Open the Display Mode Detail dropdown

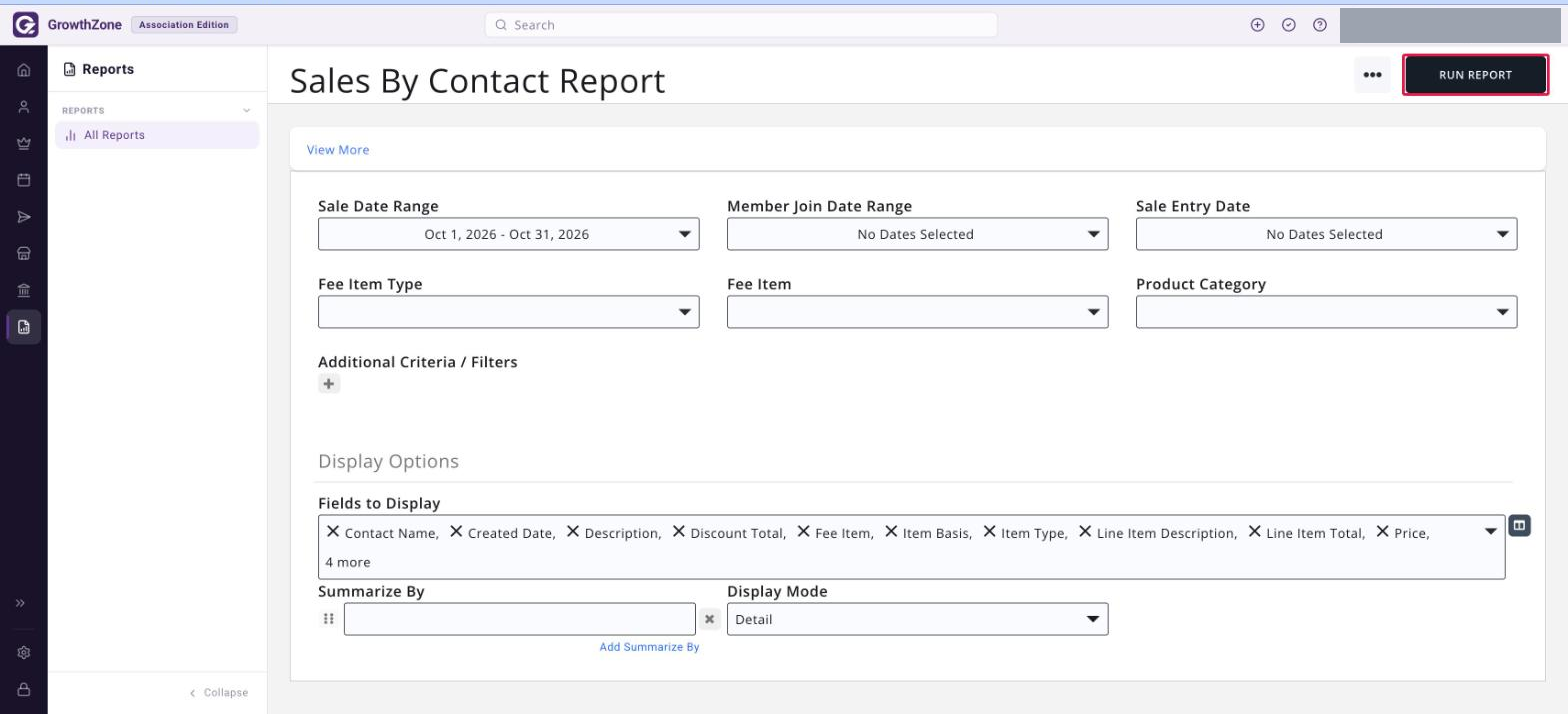(x=917, y=619)
